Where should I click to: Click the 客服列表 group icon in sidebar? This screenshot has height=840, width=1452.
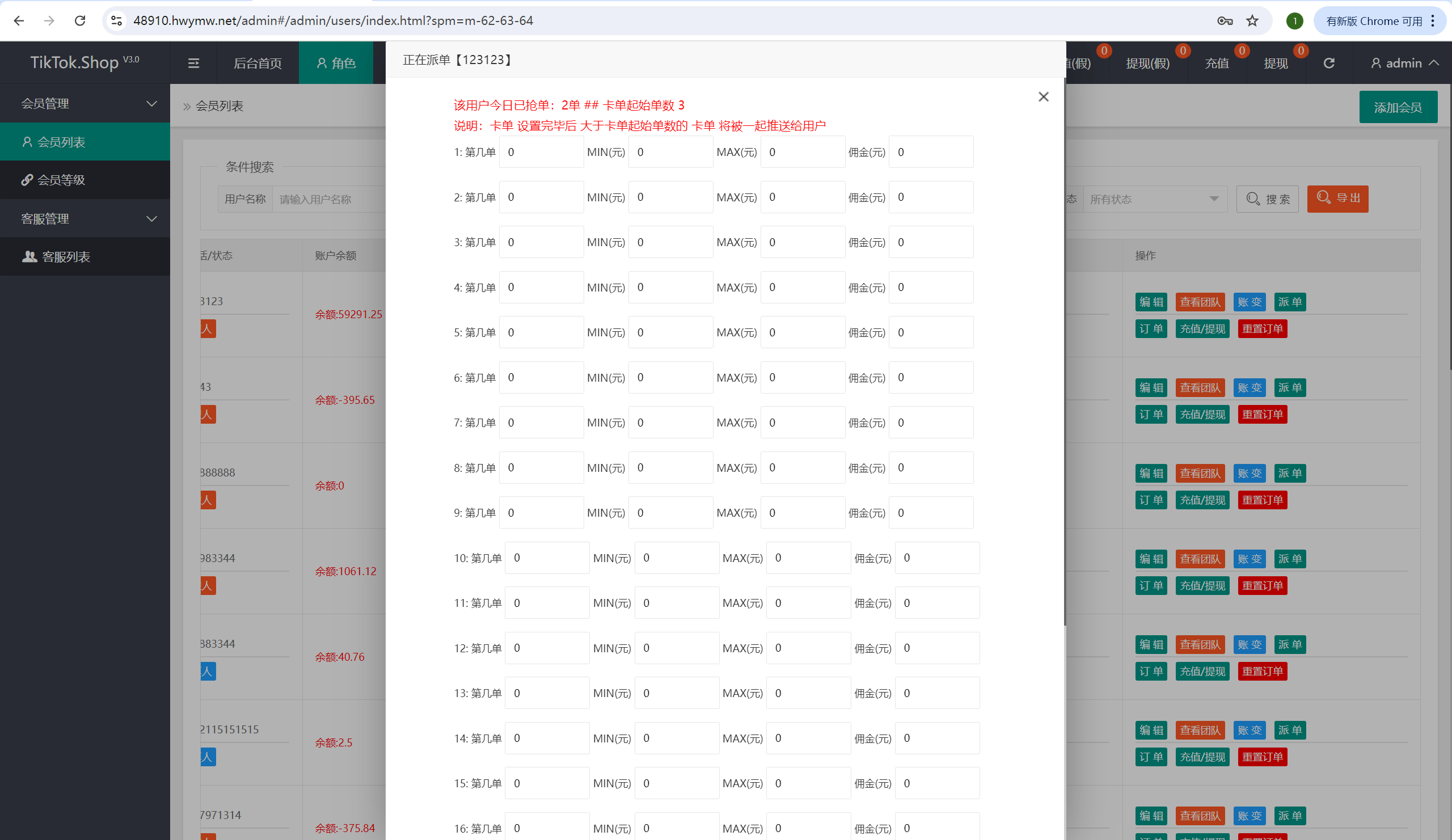pos(29,256)
